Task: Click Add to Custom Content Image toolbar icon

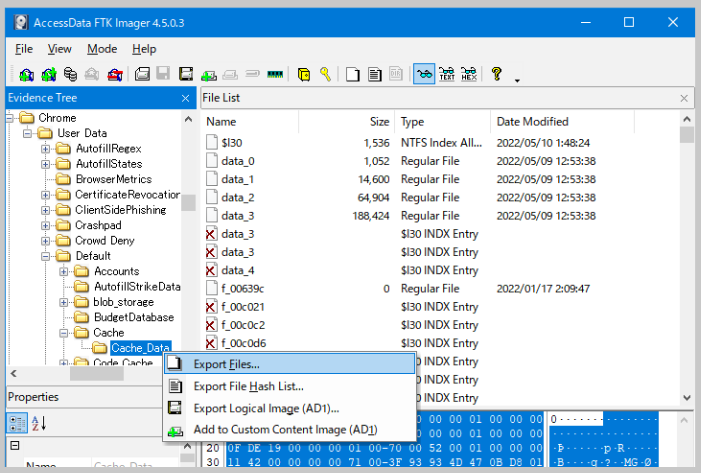Action: (x=209, y=75)
